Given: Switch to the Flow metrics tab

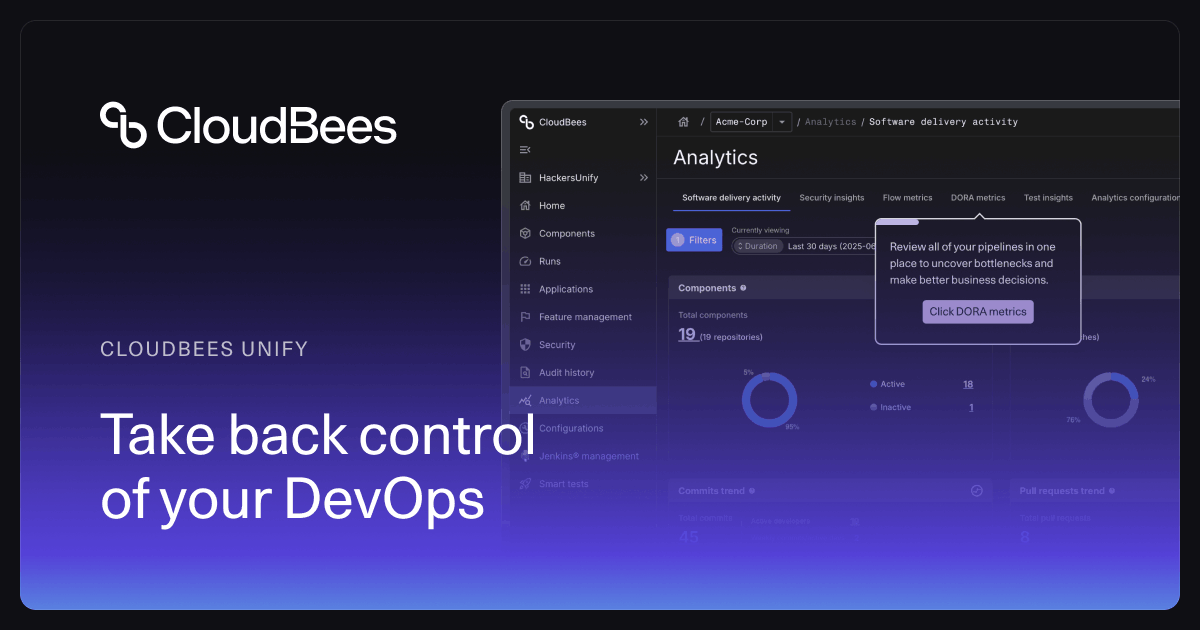Looking at the screenshot, I should pyautogui.click(x=907, y=198).
